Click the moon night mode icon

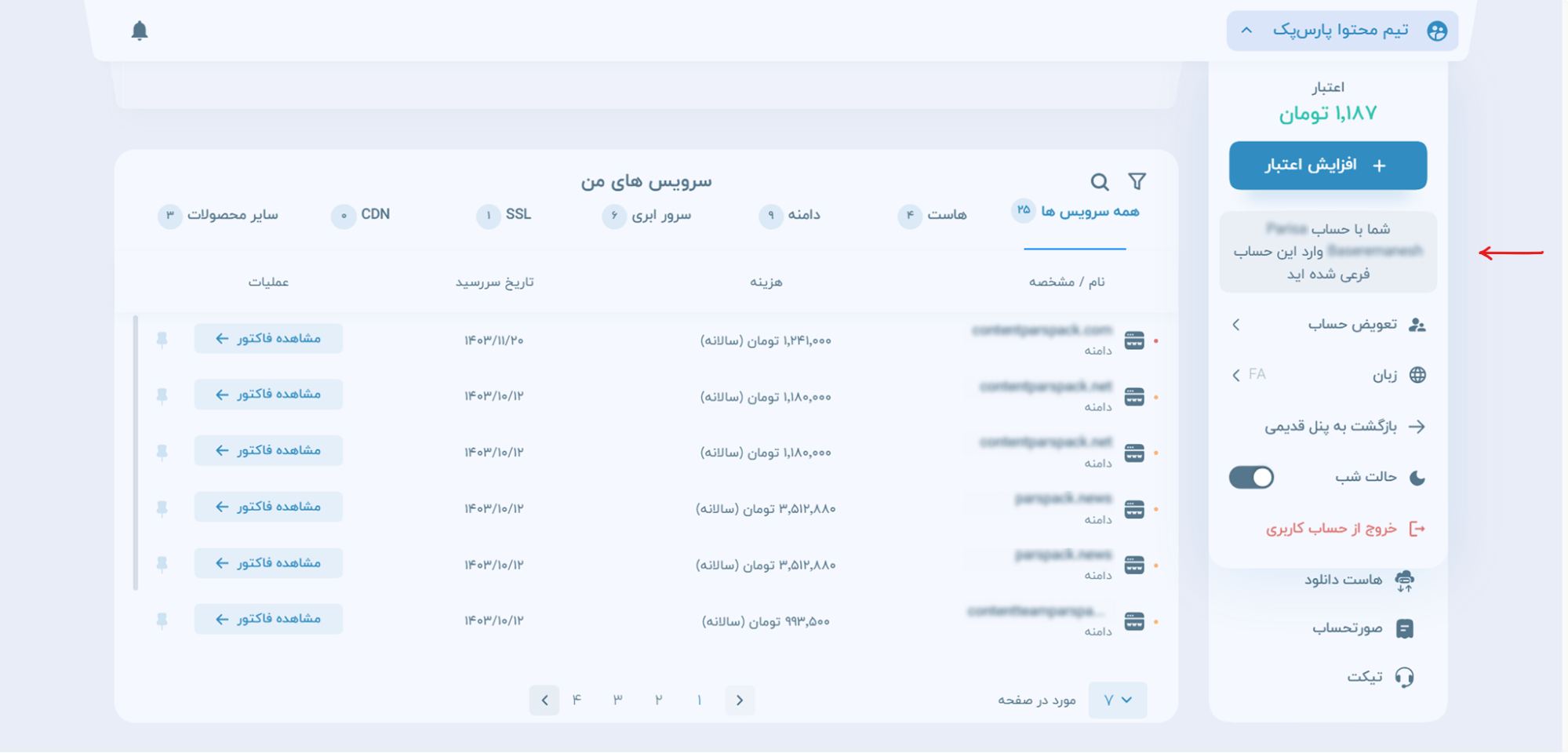(x=1417, y=478)
